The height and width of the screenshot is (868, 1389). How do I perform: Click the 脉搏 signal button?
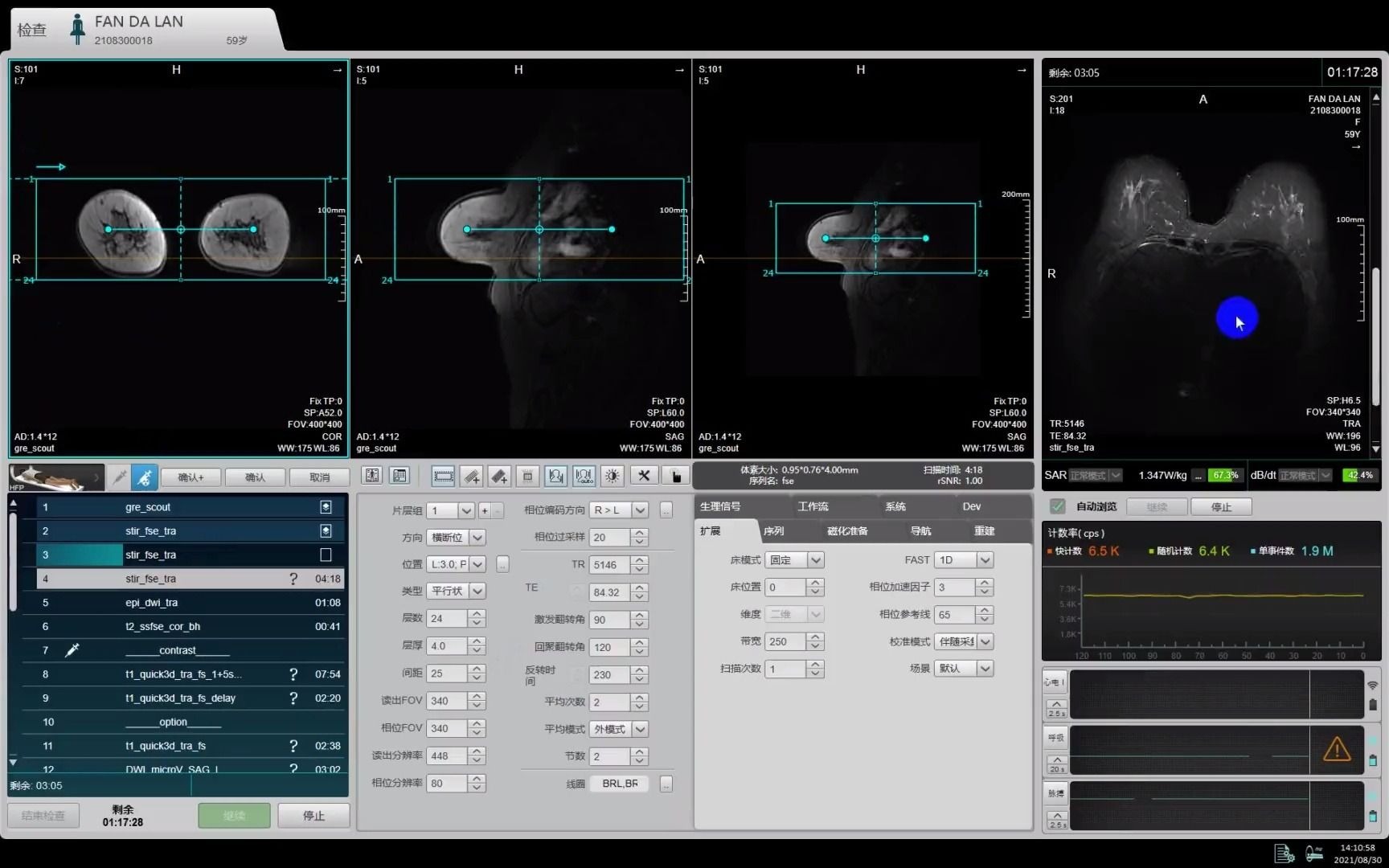pos(1055,793)
